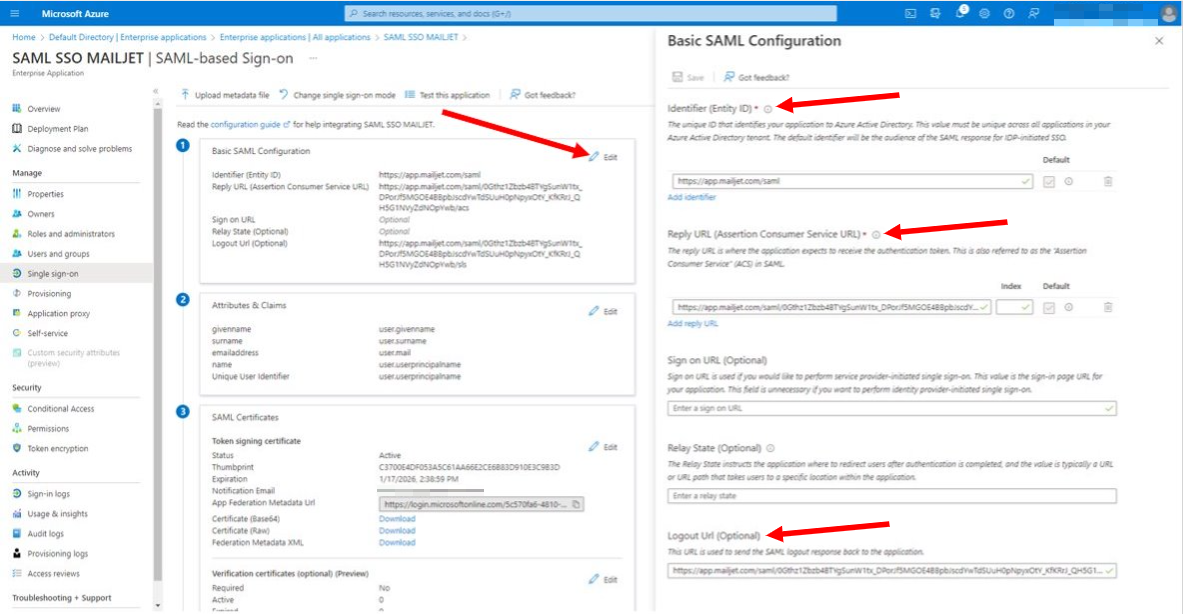This screenshot has height=614, width=1183.
Task: Show info for Reply URL label
Action: pos(876,235)
